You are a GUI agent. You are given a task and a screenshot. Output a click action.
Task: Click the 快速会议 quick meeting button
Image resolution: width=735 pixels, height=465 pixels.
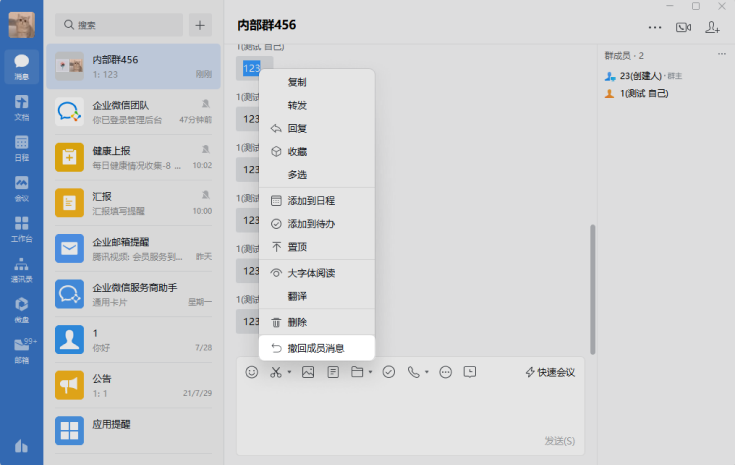551,372
